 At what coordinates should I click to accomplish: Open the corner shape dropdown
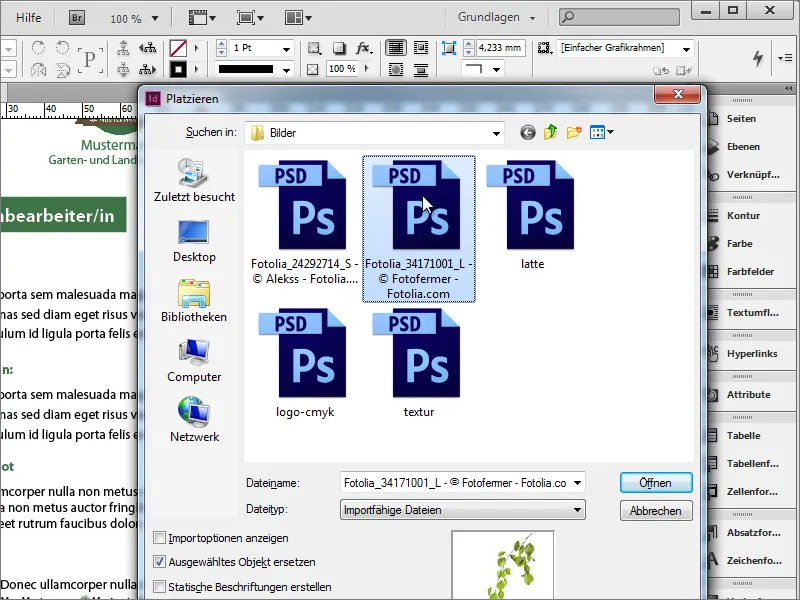496,69
